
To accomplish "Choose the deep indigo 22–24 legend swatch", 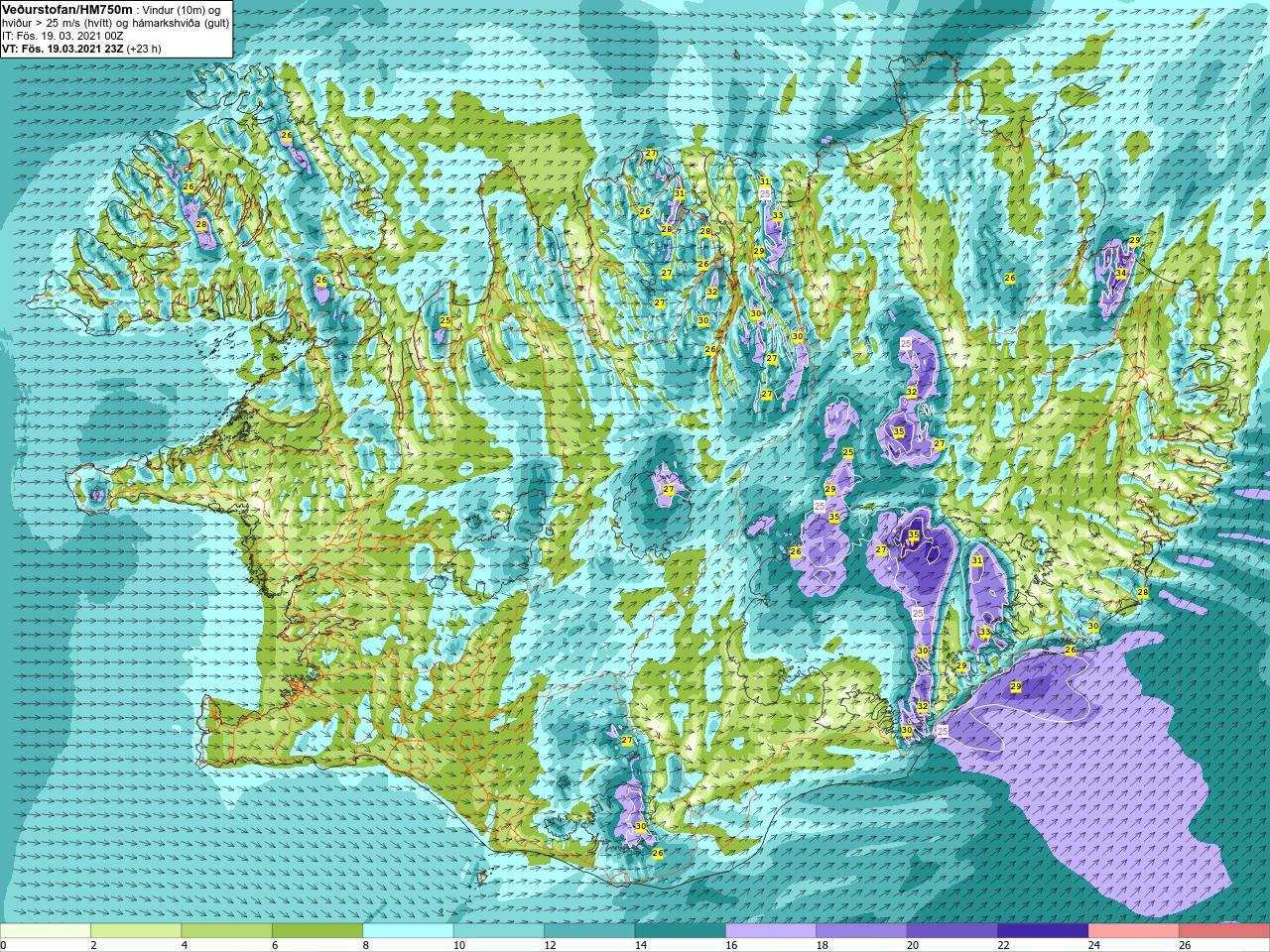I will point(1043,931).
